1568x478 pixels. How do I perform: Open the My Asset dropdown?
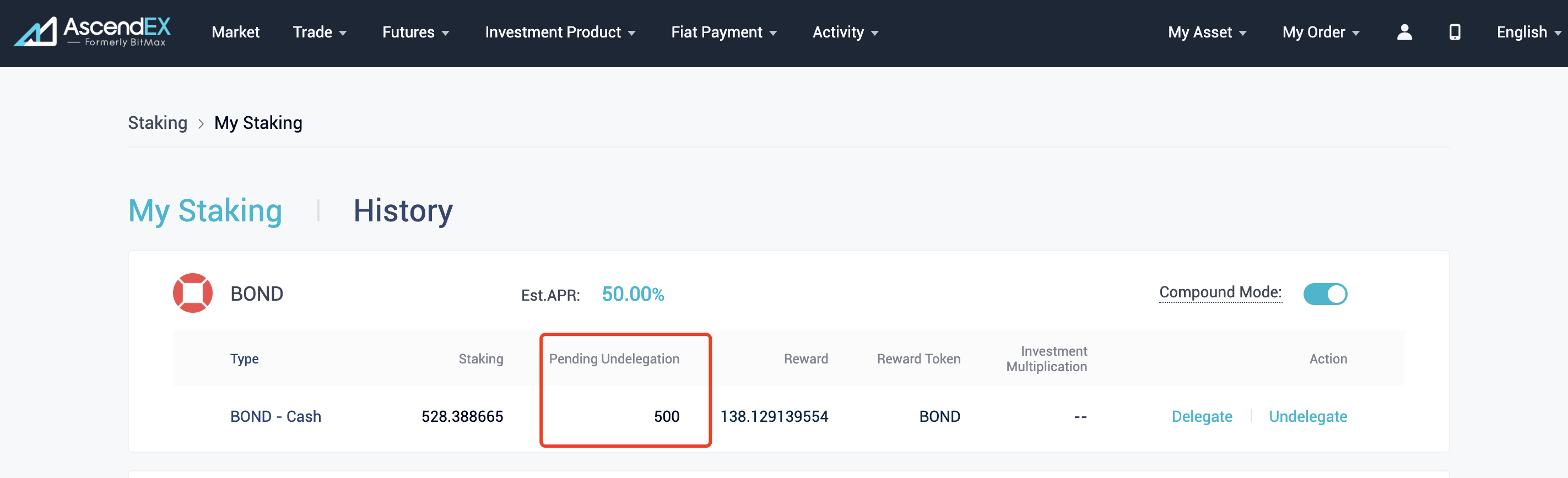coord(1207,32)
